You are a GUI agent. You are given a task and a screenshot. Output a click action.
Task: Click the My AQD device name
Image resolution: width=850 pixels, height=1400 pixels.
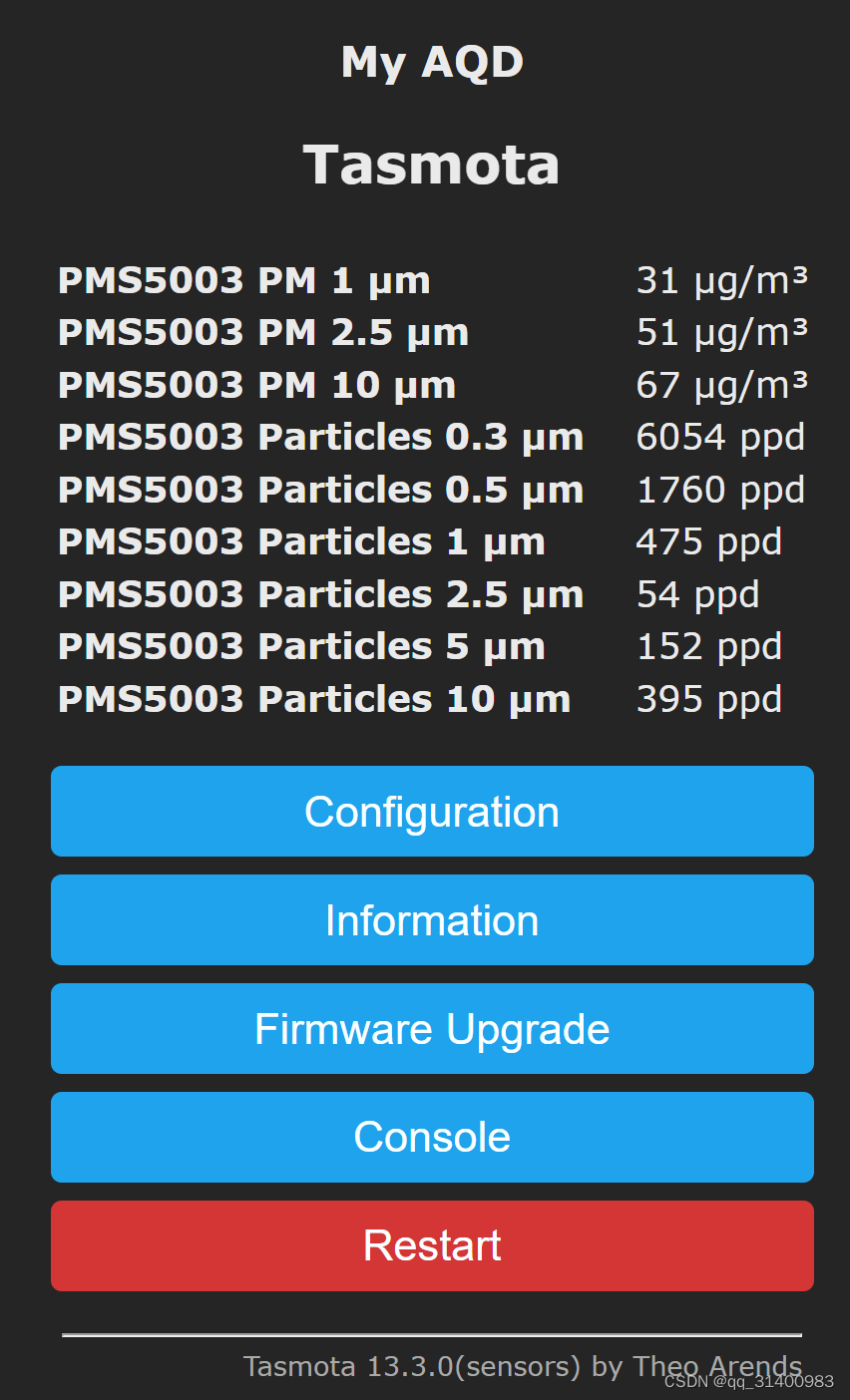coord(431,63)
